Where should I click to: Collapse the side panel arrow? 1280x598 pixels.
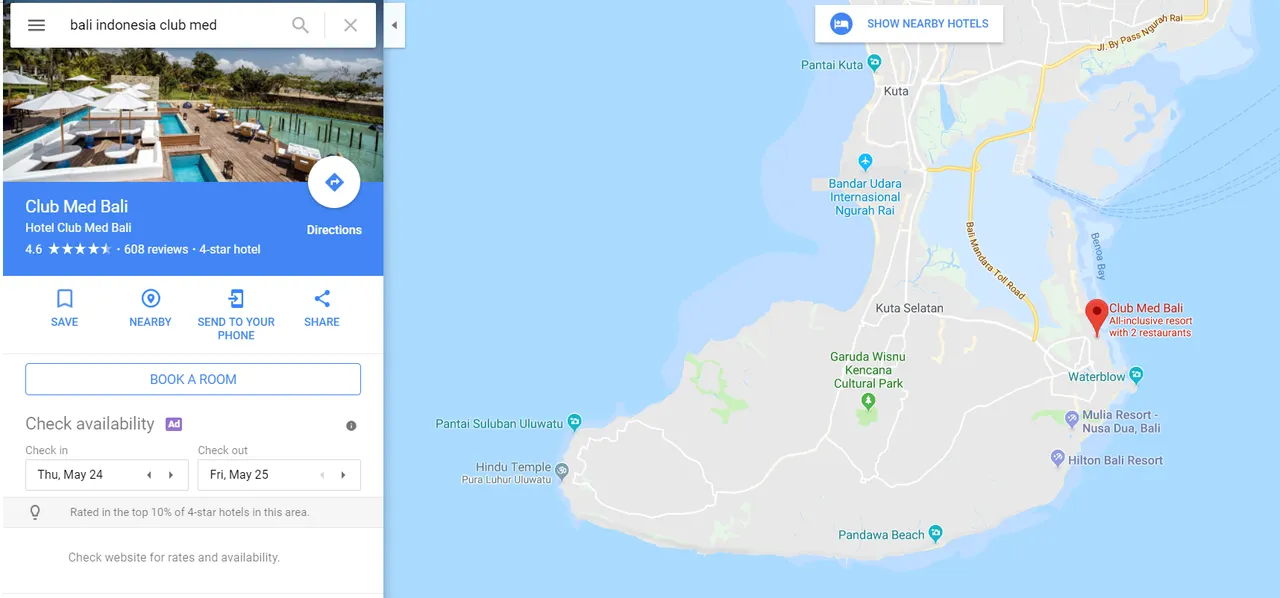(394, 25)
